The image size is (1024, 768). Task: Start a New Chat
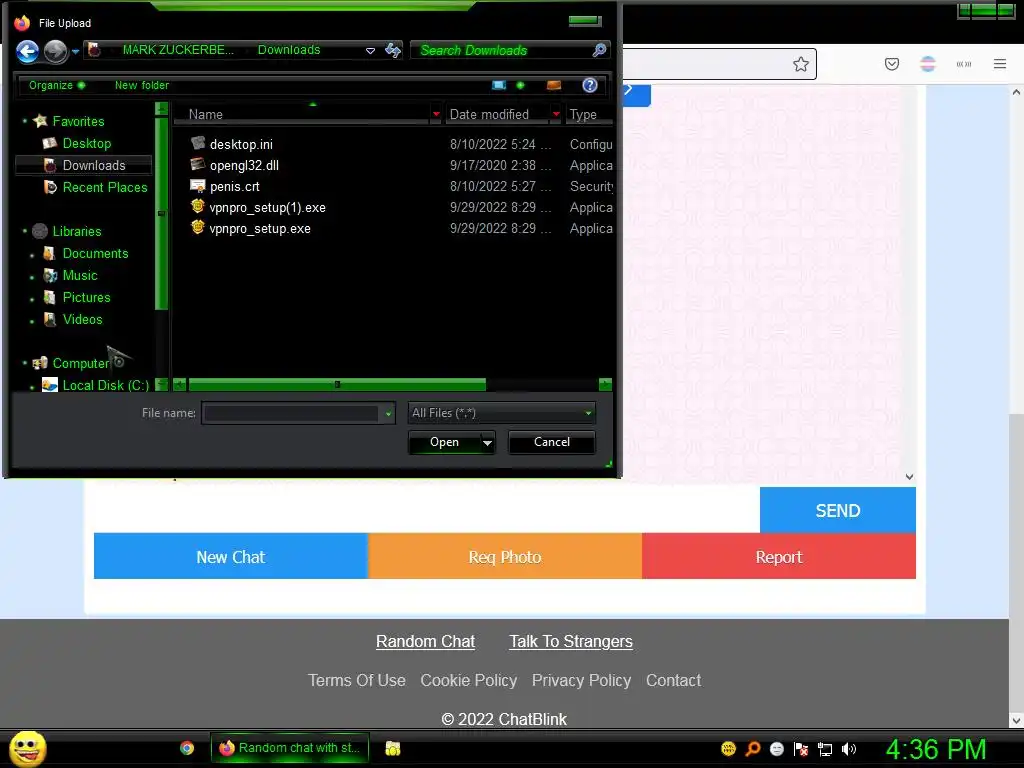pyautogui.click(x=231, y=556)
